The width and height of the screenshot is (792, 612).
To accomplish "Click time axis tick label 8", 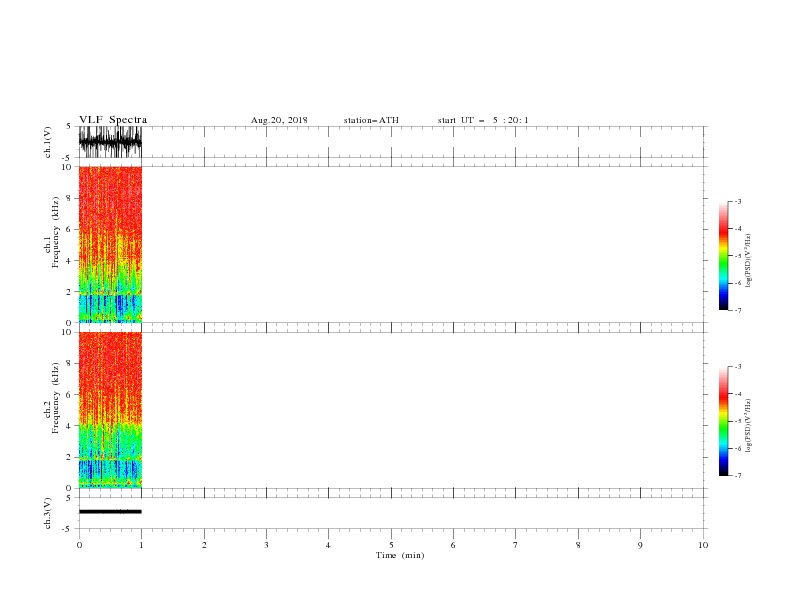I will click(x=578, y=545).
